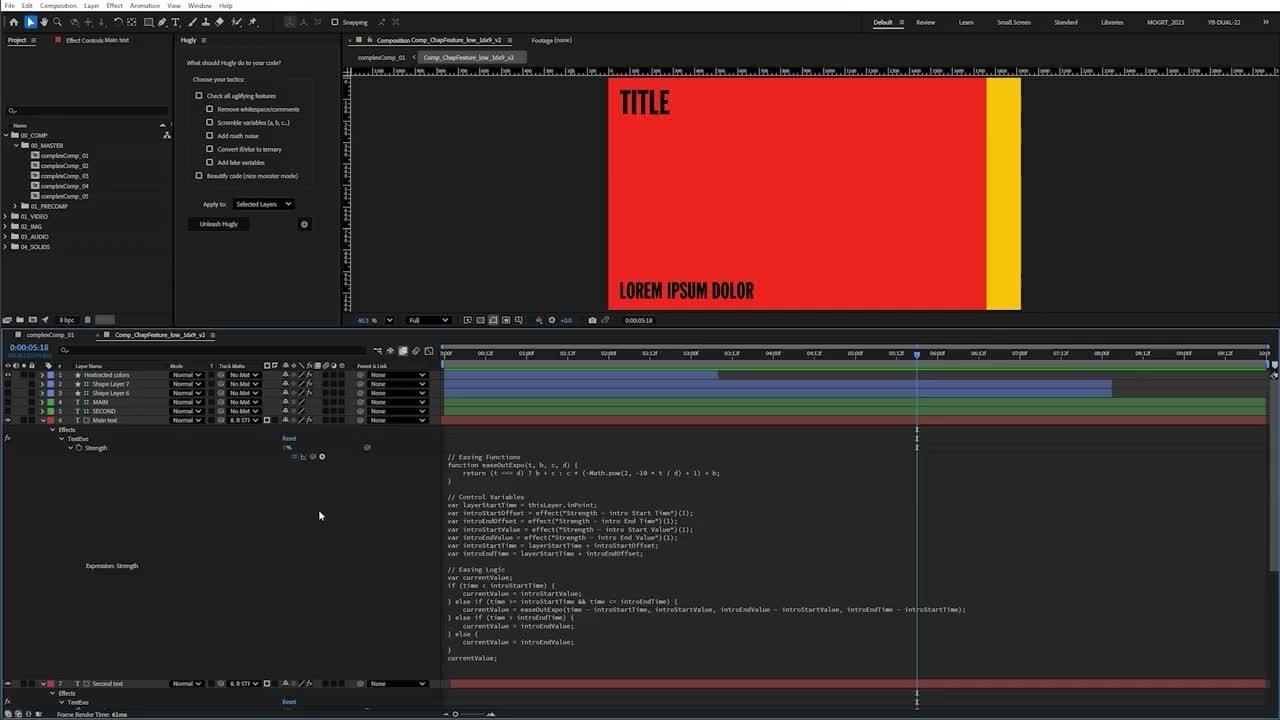Click the TextEvo Strength value slider
The height and width of the screenshot is (720, 1280).
coord(288,448)
